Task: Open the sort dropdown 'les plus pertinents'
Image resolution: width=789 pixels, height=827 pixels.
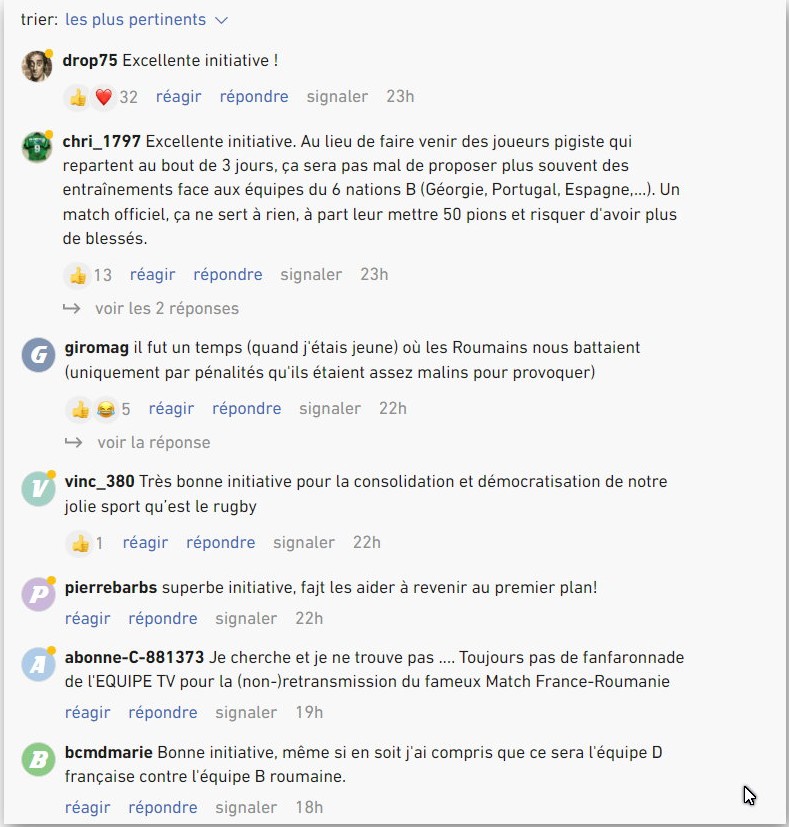Action: (x=147, y=20)
